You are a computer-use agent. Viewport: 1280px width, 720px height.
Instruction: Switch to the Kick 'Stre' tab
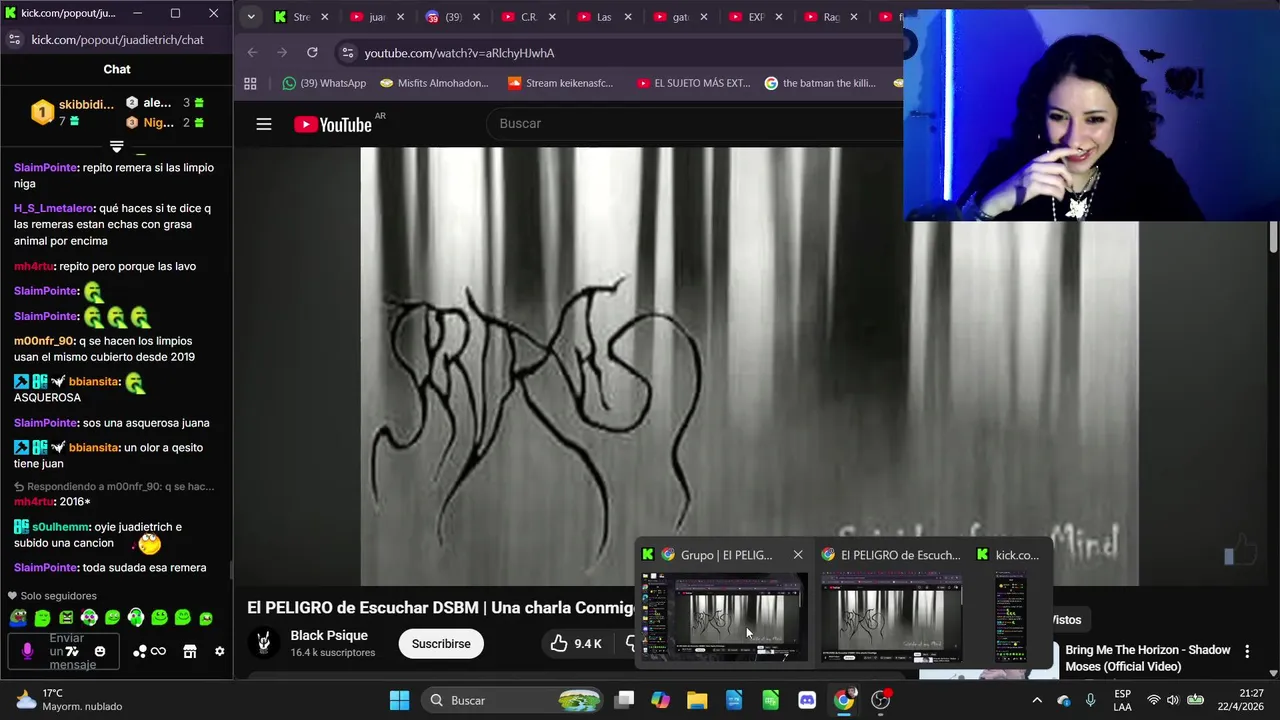pos(301,17)
